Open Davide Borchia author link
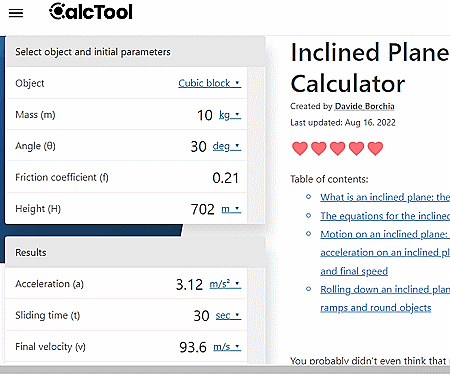Viewport: 450px width, 375px height. tap(364, 106)
